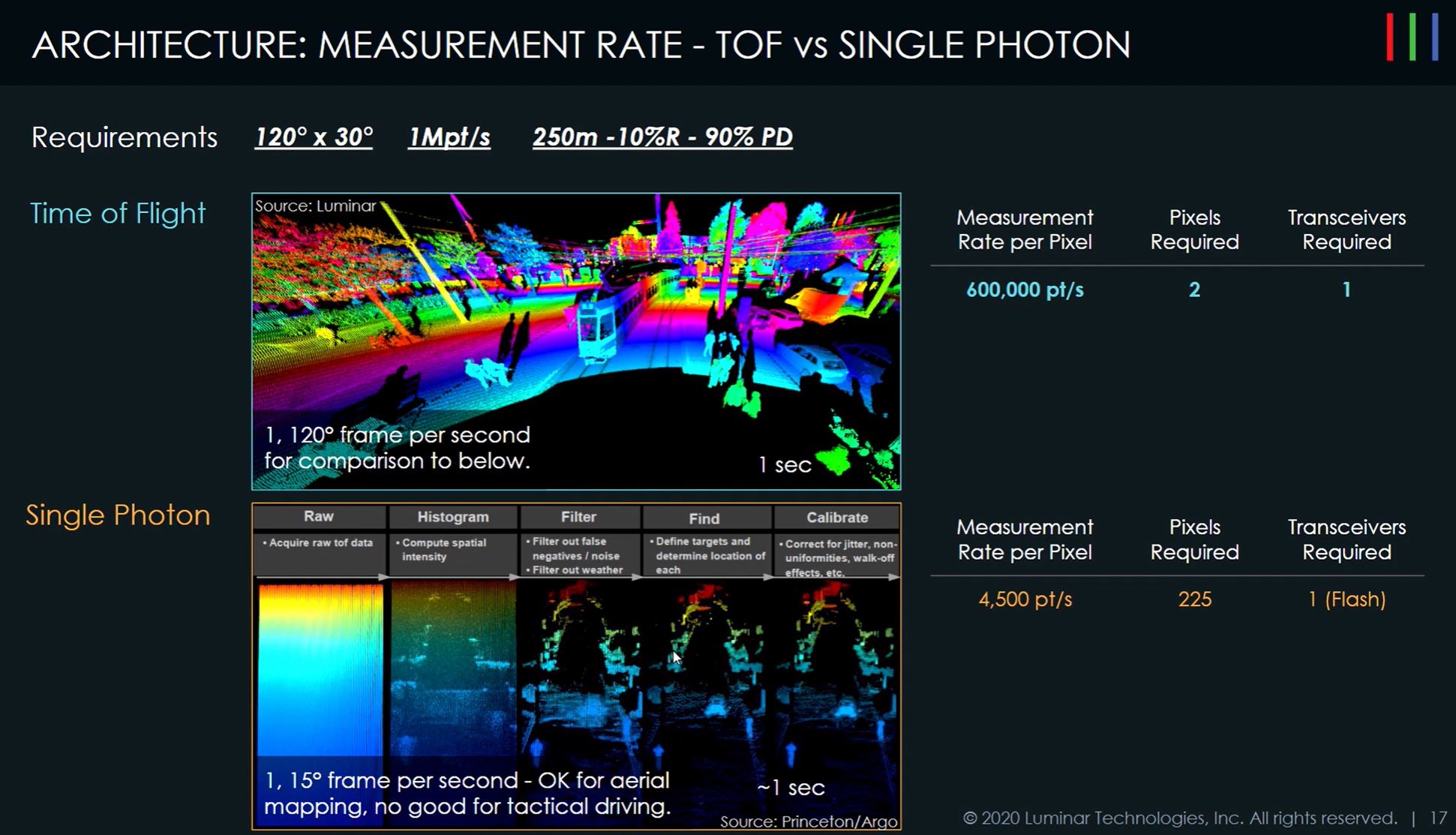This screenshot has width=1456, height=835.
Task: Open the 250m -10%R - 90% PD requirement
Action: (662, 136)
